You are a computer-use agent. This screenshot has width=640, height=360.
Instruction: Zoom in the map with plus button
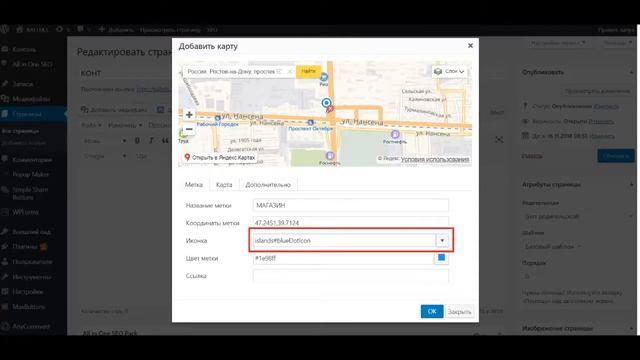click(189, 115)
